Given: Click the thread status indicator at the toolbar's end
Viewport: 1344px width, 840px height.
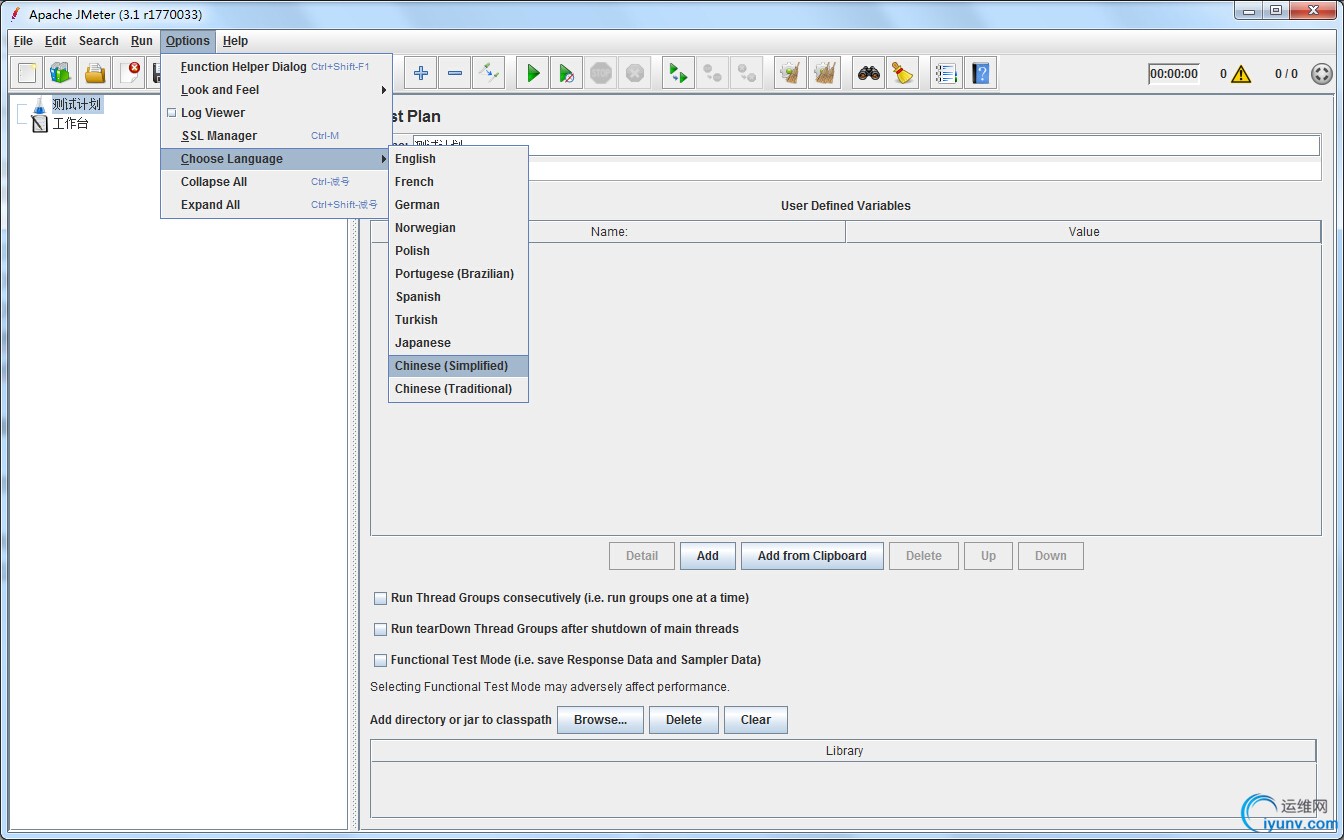Looking at the screenshot, I should click(x=1322, y=74).
